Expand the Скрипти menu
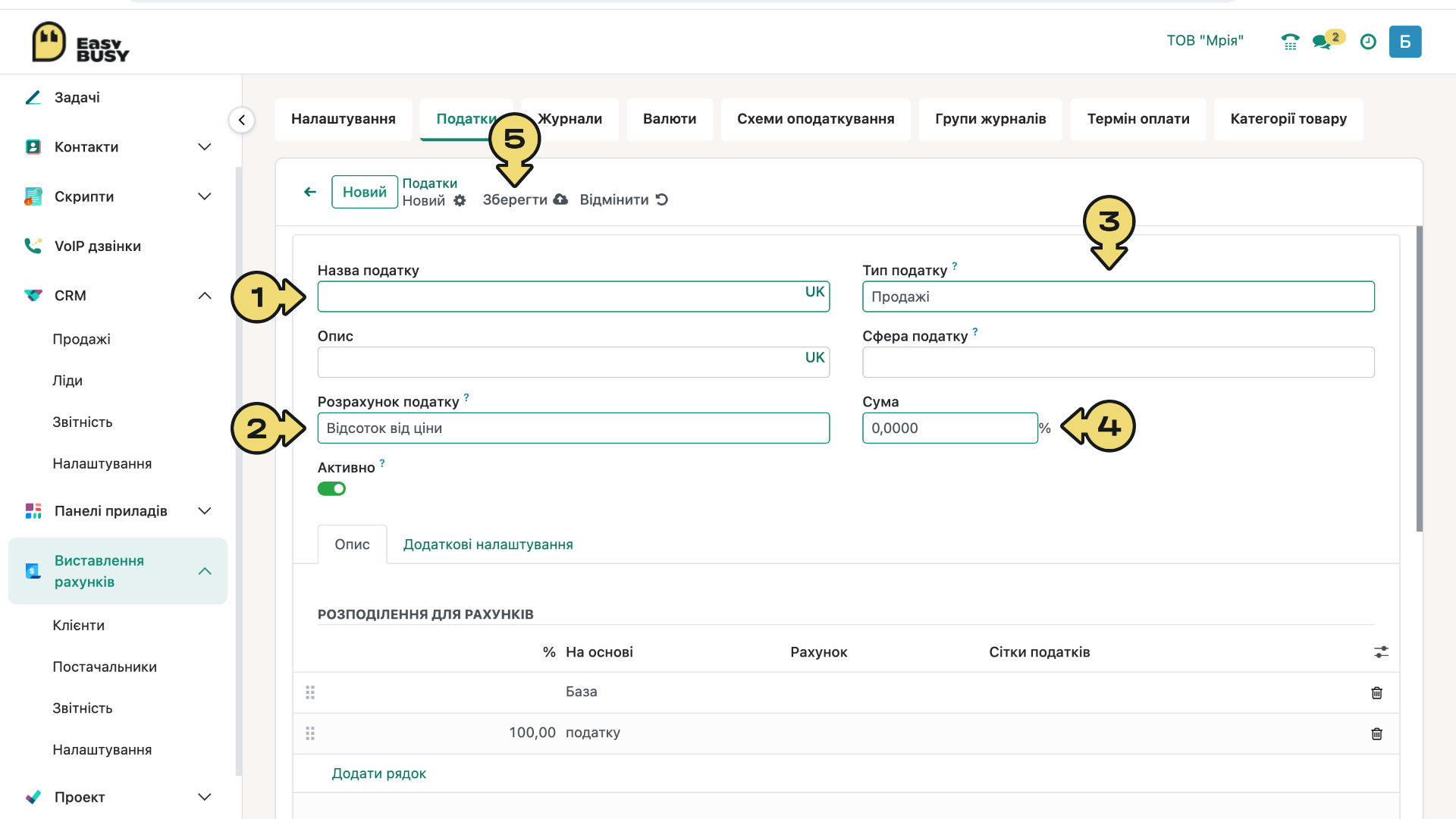The image size is (1456, 819). coord(204,196)
